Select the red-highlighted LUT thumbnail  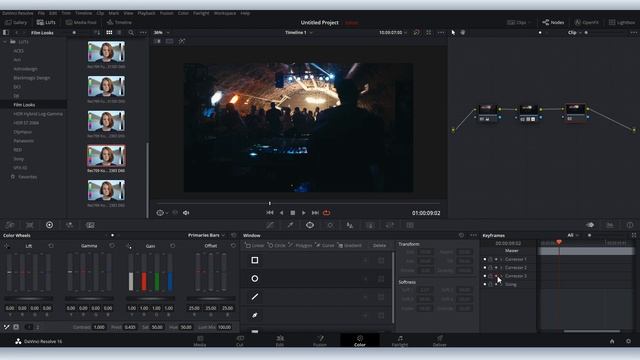pos(106,155)
